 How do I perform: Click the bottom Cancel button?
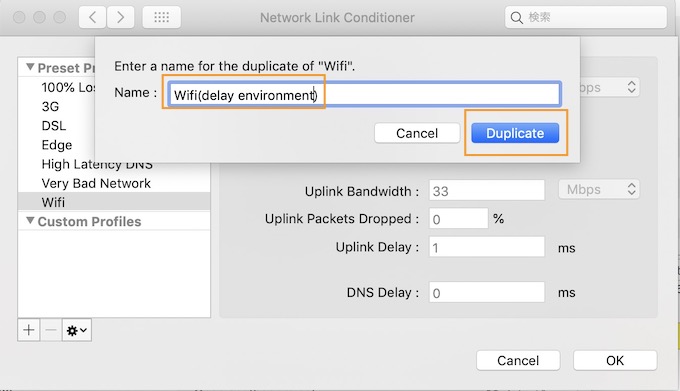[x=518, y=360]
